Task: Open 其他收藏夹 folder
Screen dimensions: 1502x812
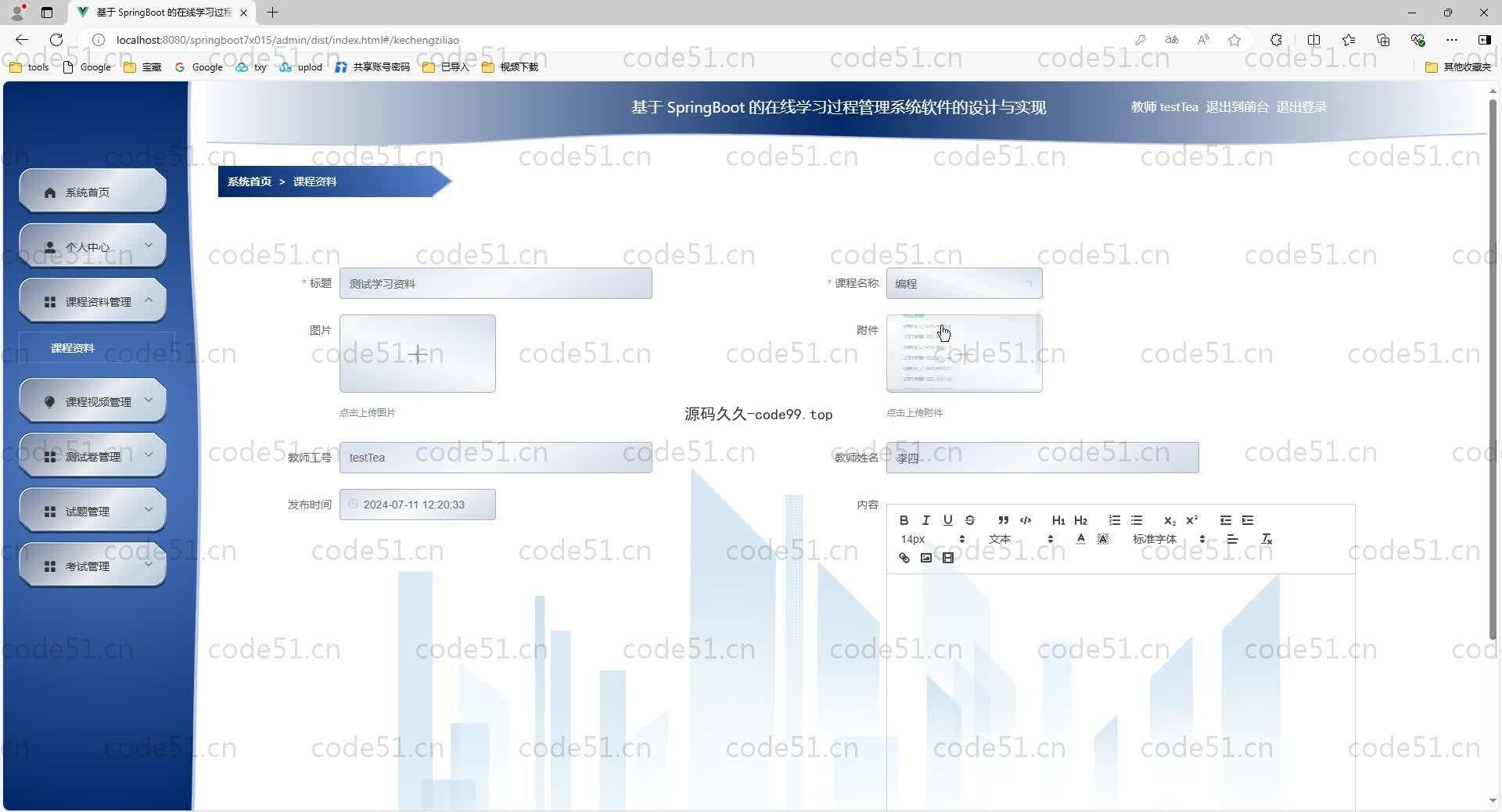Action: [1459, 67]
